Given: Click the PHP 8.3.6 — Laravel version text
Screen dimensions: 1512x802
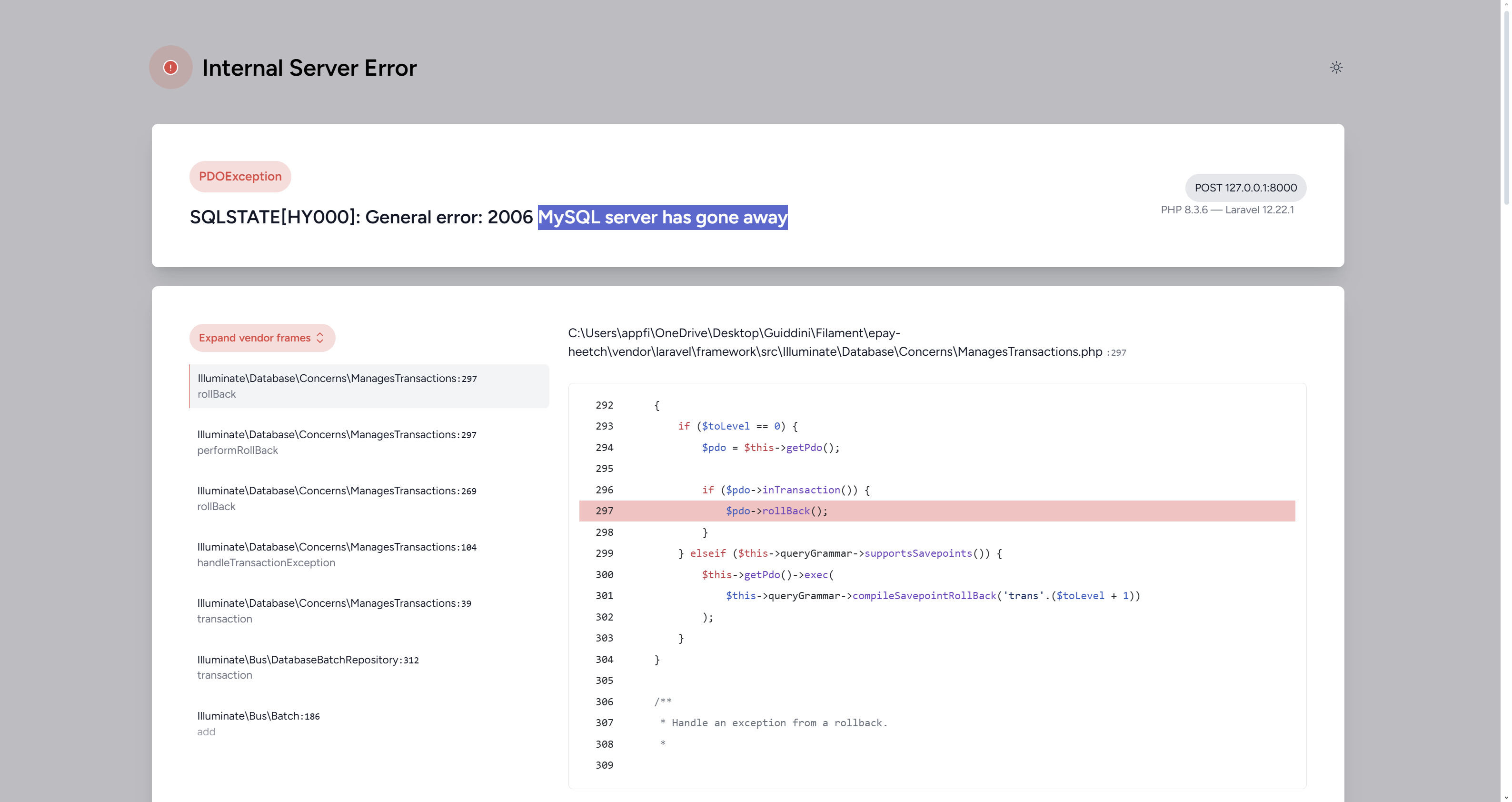Looking at the screenshot, I should coord(1227,210).
